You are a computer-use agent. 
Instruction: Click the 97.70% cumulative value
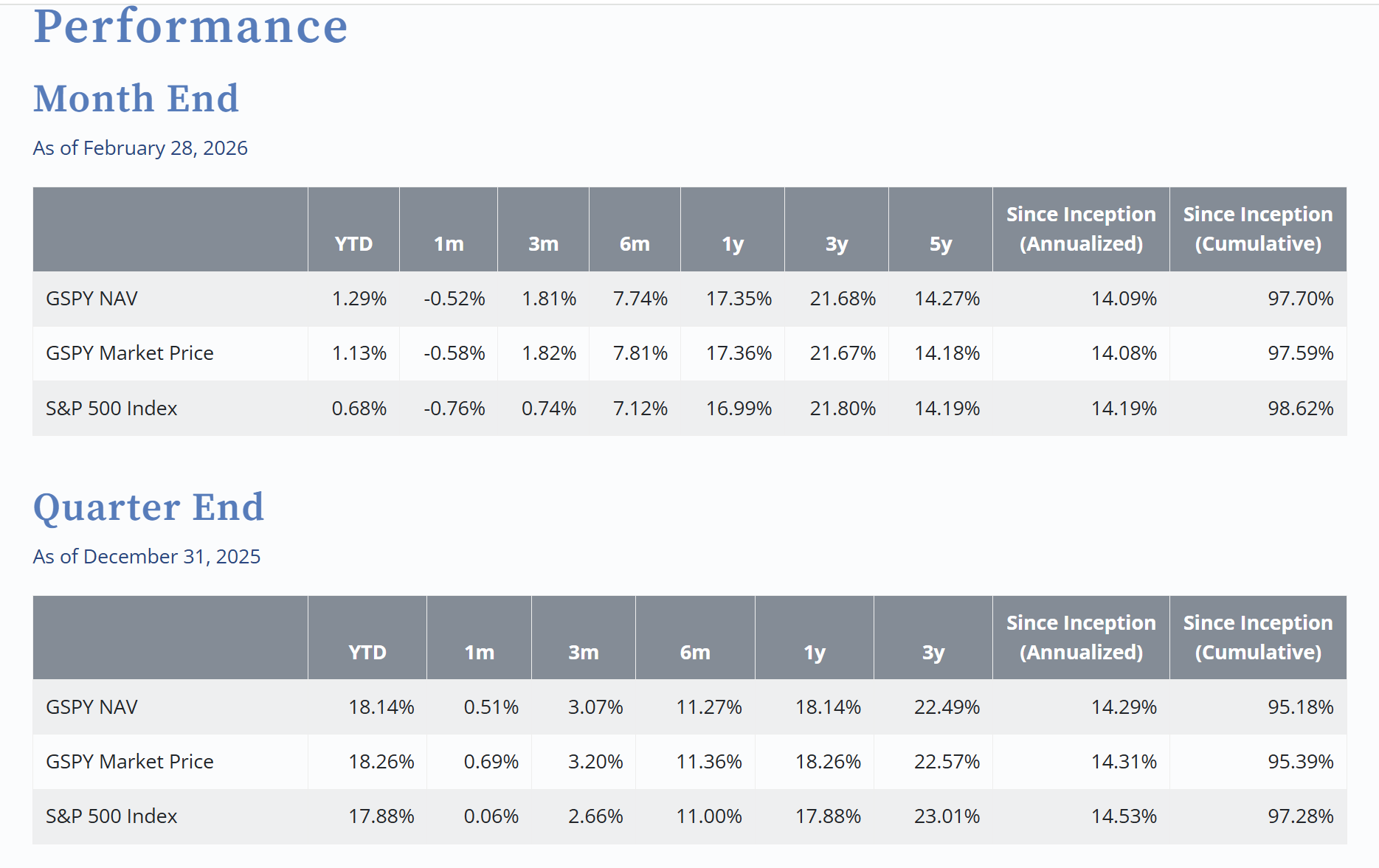pyautogui.click(x=1300, y=299)
